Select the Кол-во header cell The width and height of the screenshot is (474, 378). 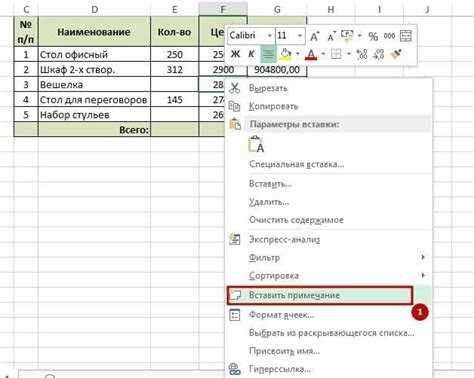[x=174, y=32]
